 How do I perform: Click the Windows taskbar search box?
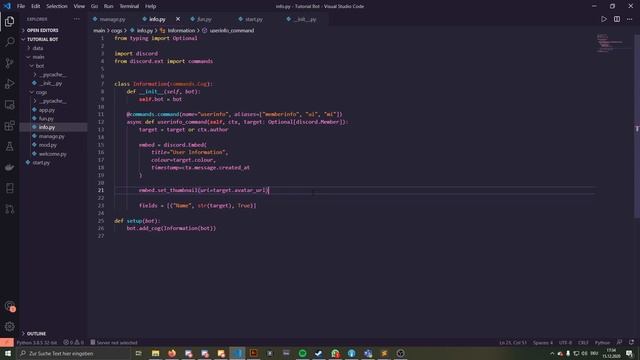pyautogui.click(x=73, y=353)
